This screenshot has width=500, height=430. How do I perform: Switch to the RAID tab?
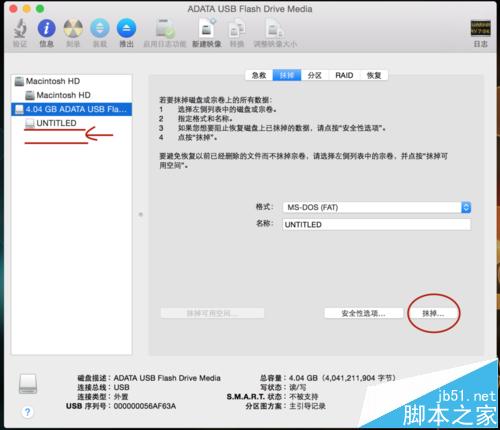coord(344,75)
